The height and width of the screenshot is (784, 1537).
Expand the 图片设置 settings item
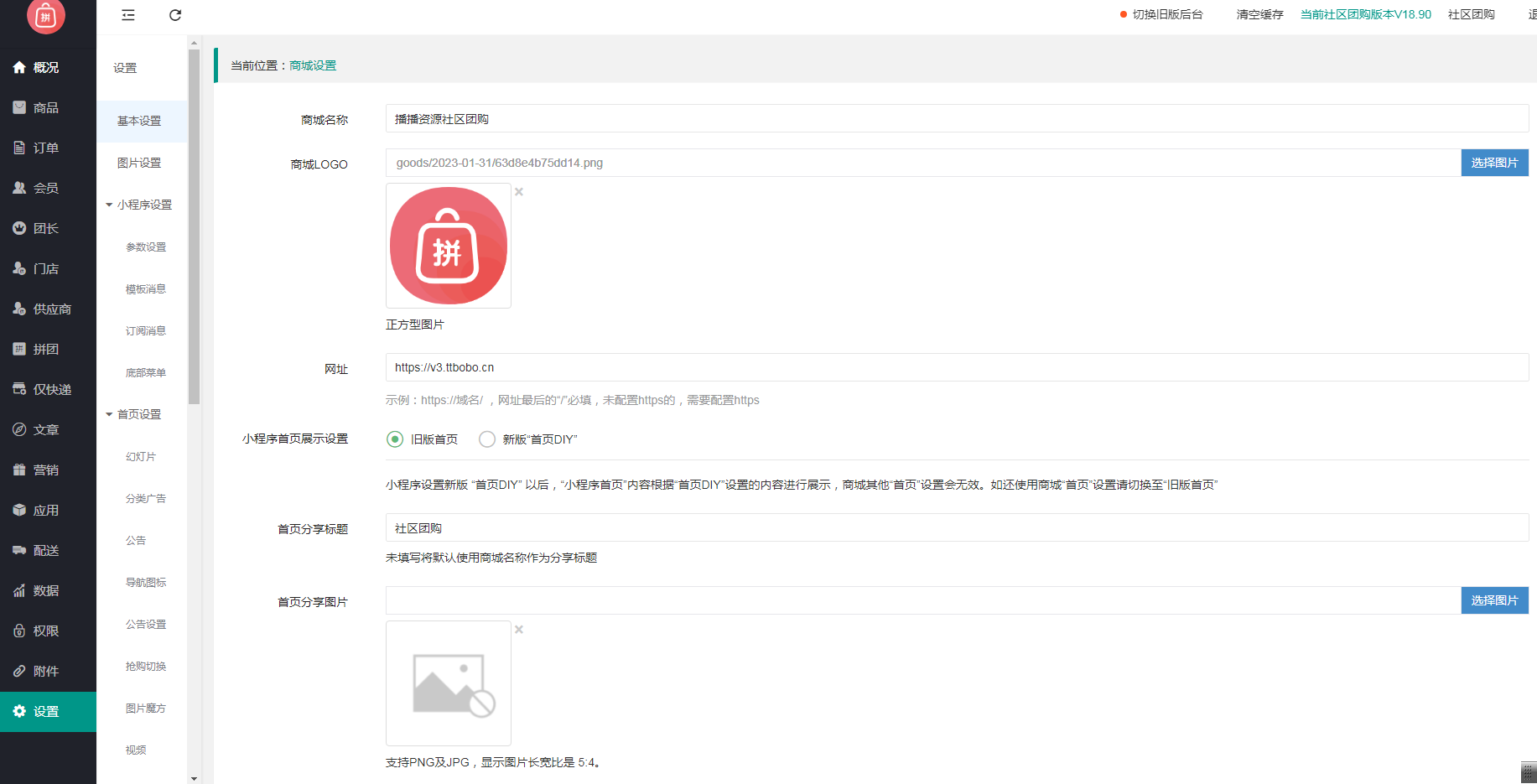tap(140, 162)
